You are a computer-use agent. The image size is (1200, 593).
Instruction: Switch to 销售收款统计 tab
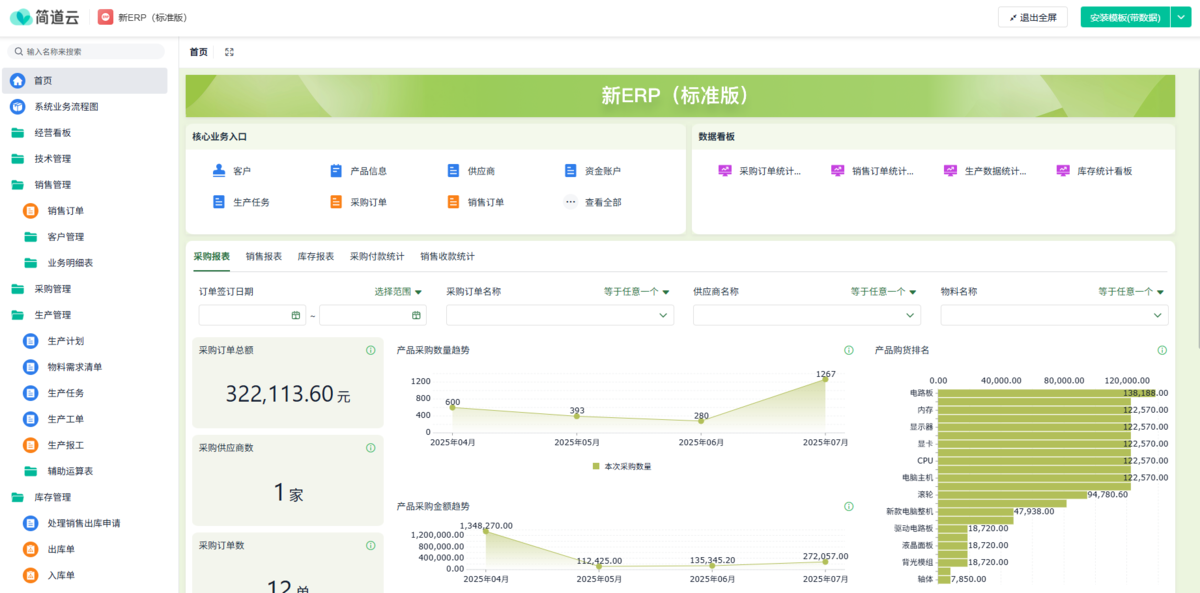click(447, 257)
